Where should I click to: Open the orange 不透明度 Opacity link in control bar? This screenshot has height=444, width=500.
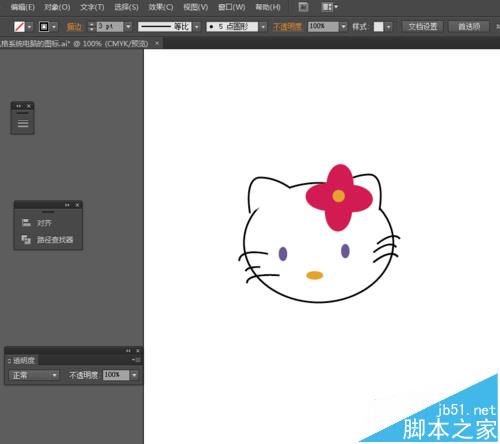(288, 27)
